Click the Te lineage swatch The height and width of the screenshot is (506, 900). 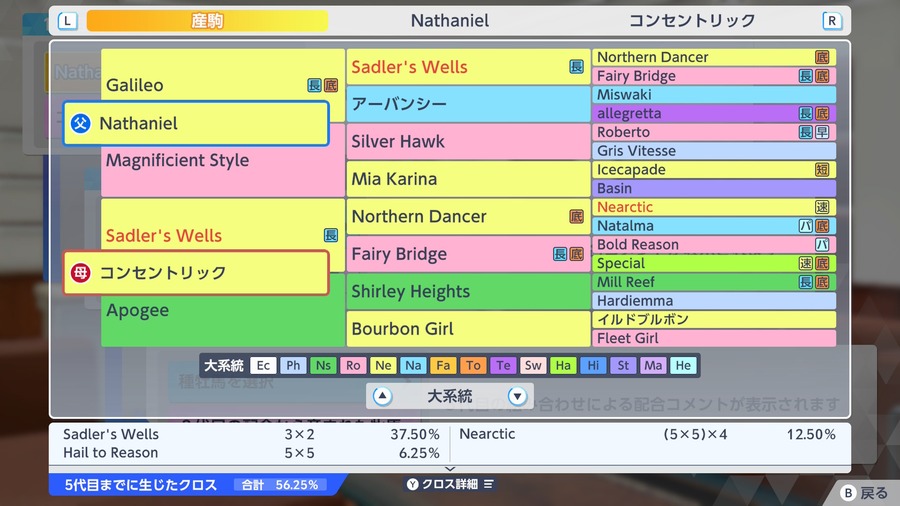coord(503,365)
